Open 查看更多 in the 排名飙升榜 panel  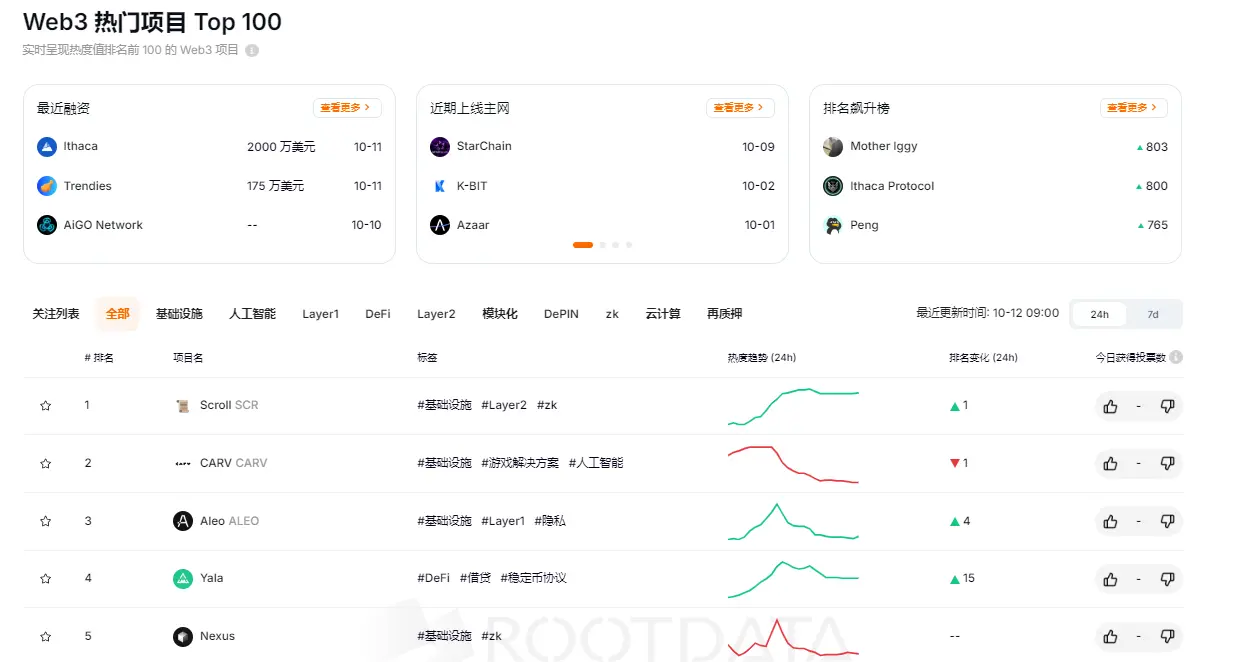[x=1134, y=107]
